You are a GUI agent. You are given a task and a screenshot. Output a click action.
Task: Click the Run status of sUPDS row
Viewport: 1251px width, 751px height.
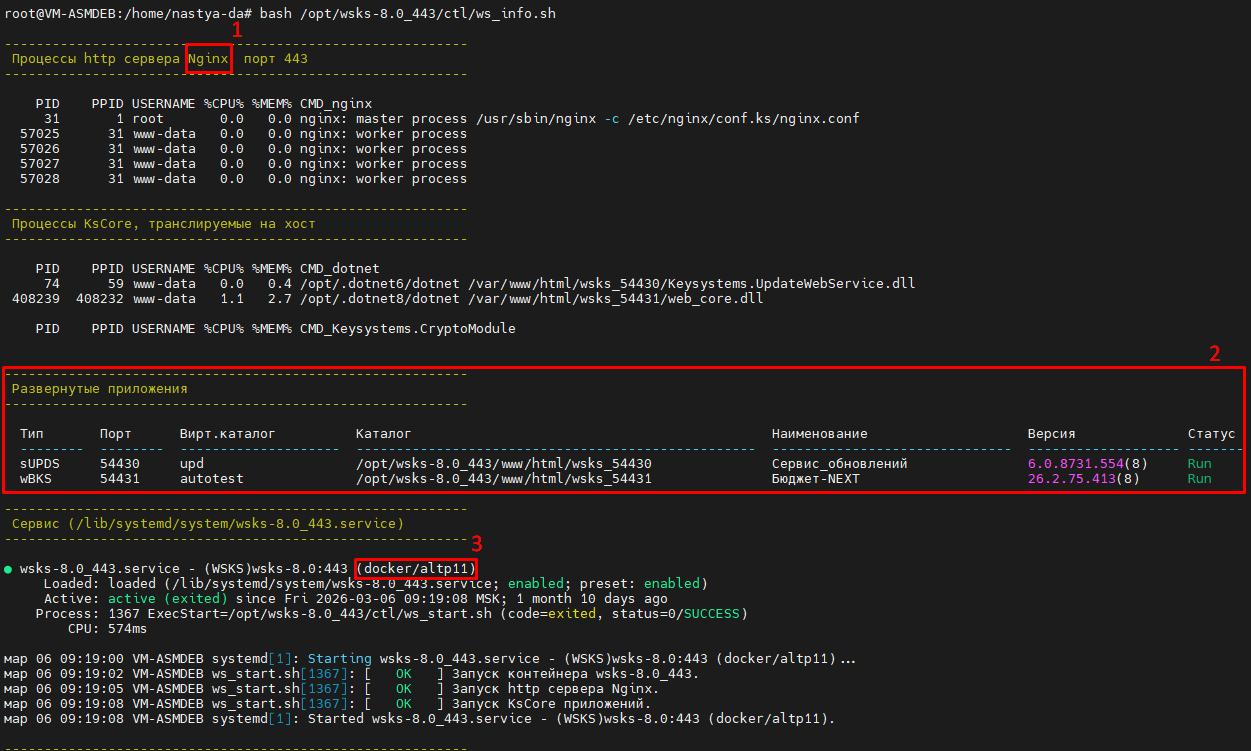pyautogui.click(x=1199, y=464)
